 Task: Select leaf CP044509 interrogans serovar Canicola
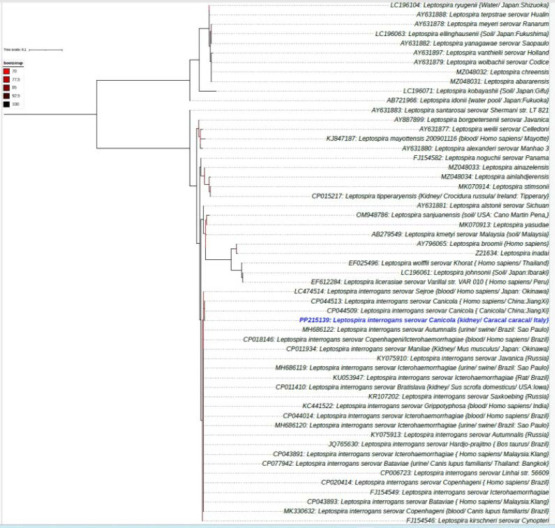coord(438,311)
